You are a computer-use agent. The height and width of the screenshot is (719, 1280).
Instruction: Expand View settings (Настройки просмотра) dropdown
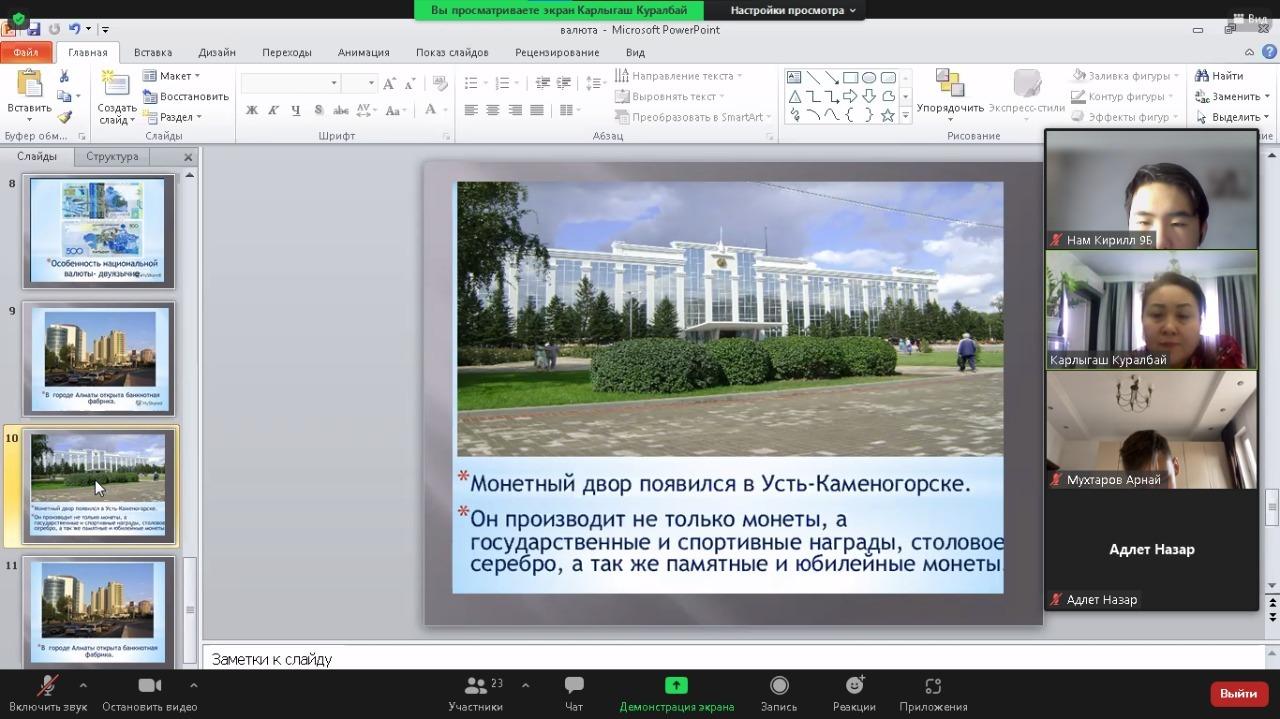[x=792, y=10]
